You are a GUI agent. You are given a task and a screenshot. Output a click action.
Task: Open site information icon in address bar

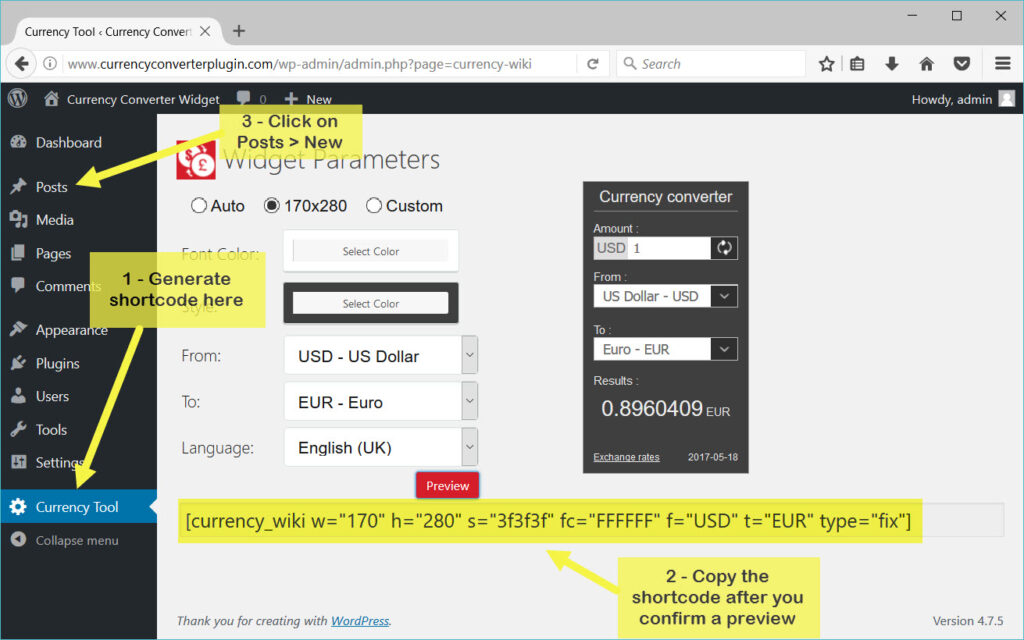(50, 63)
